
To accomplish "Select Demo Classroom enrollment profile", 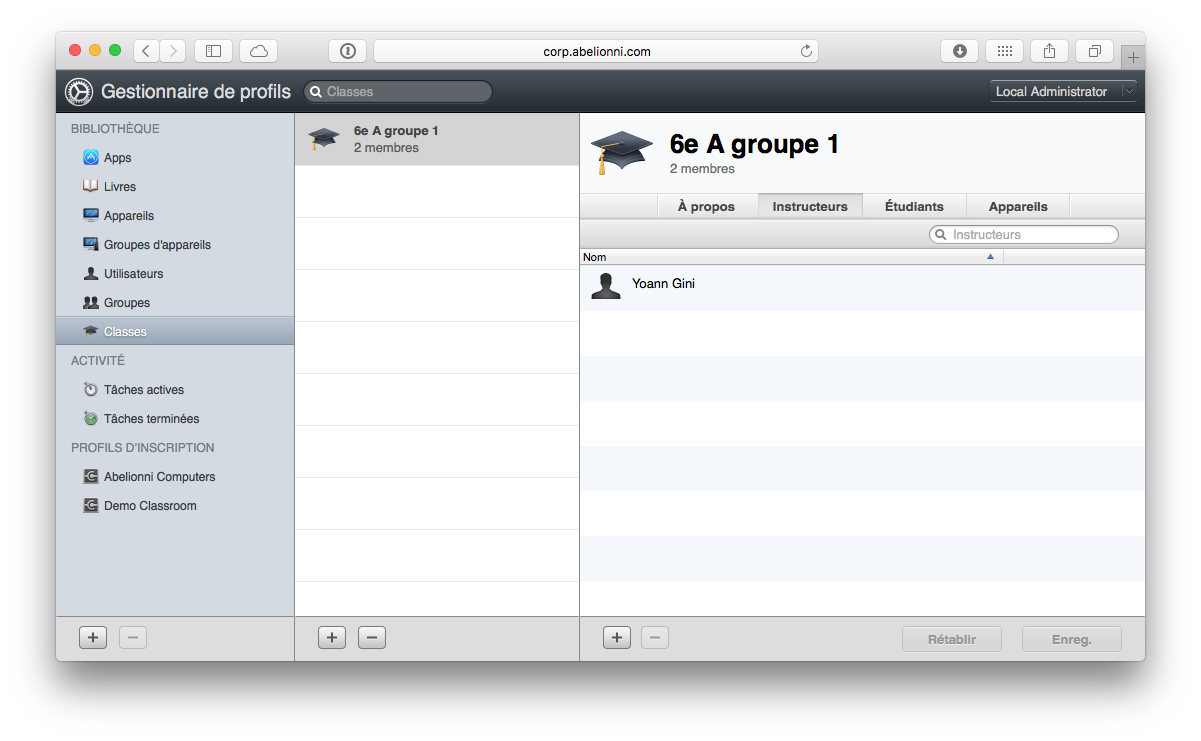I will 150,506.
